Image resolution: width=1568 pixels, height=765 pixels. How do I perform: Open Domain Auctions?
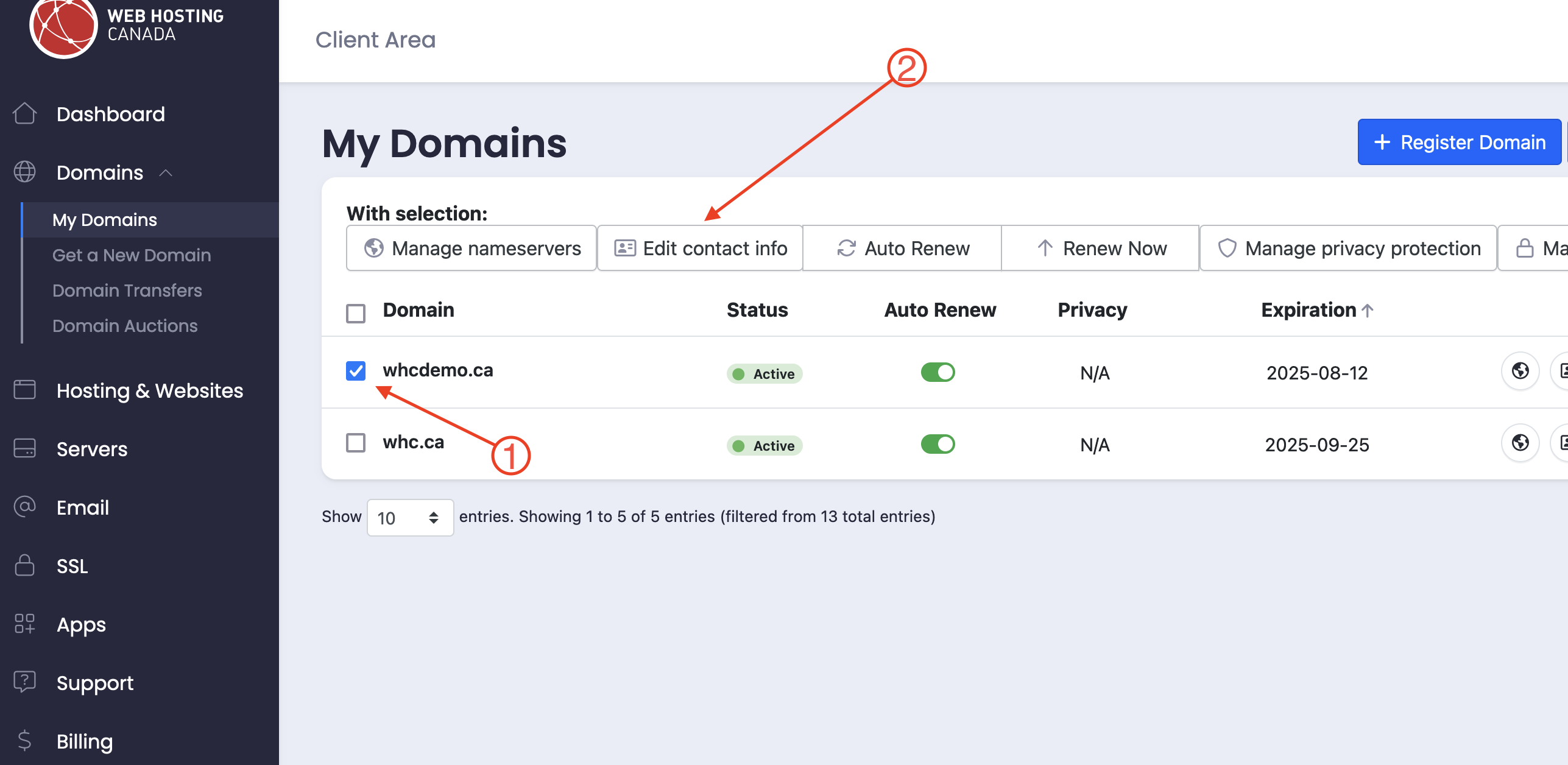pyautogui.click(x=125, y=326)
